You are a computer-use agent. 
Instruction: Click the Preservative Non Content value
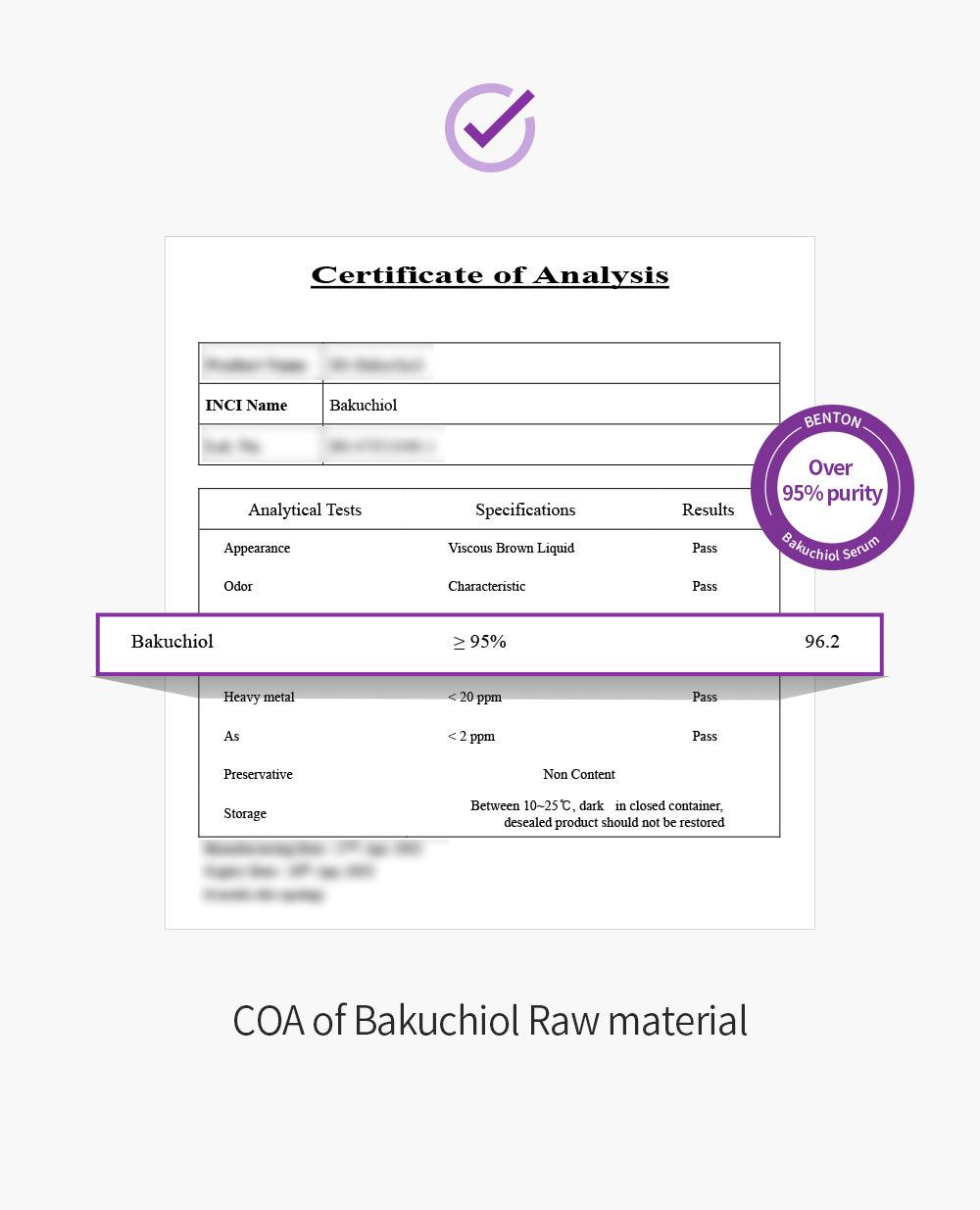(x=579, y=774)
